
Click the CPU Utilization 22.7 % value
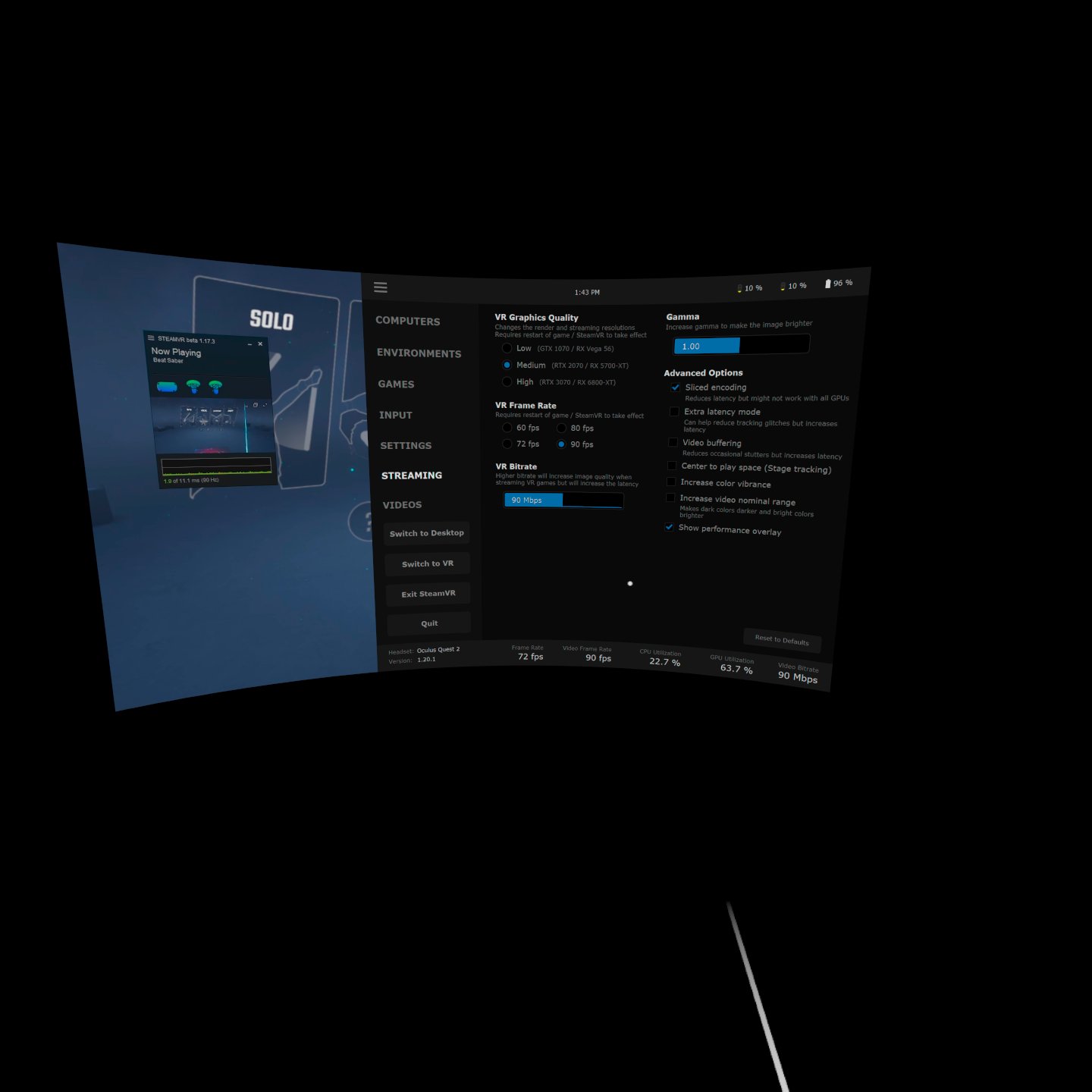coord(664,662)
